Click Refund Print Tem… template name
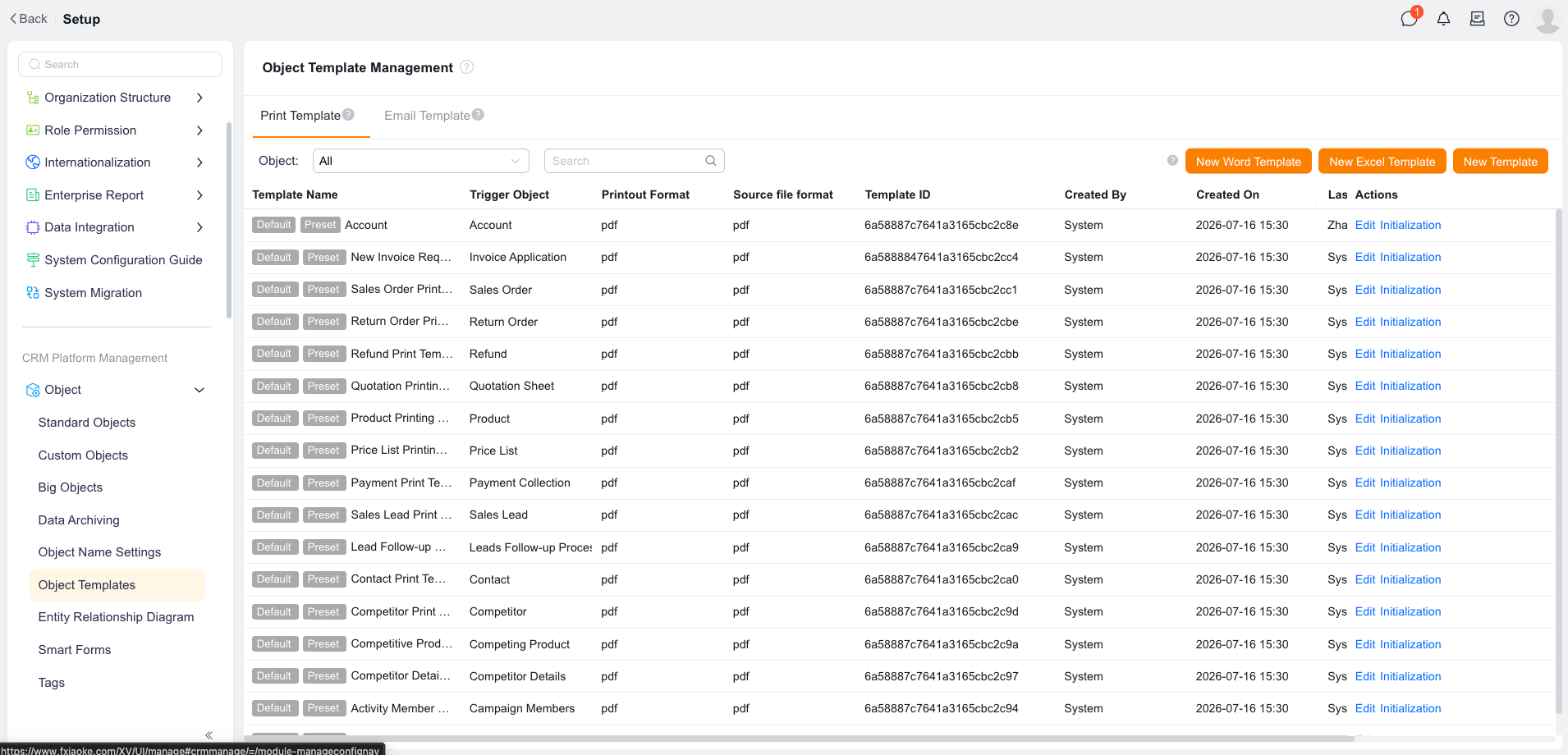1568x755 pixels. (x=401, y=354)
